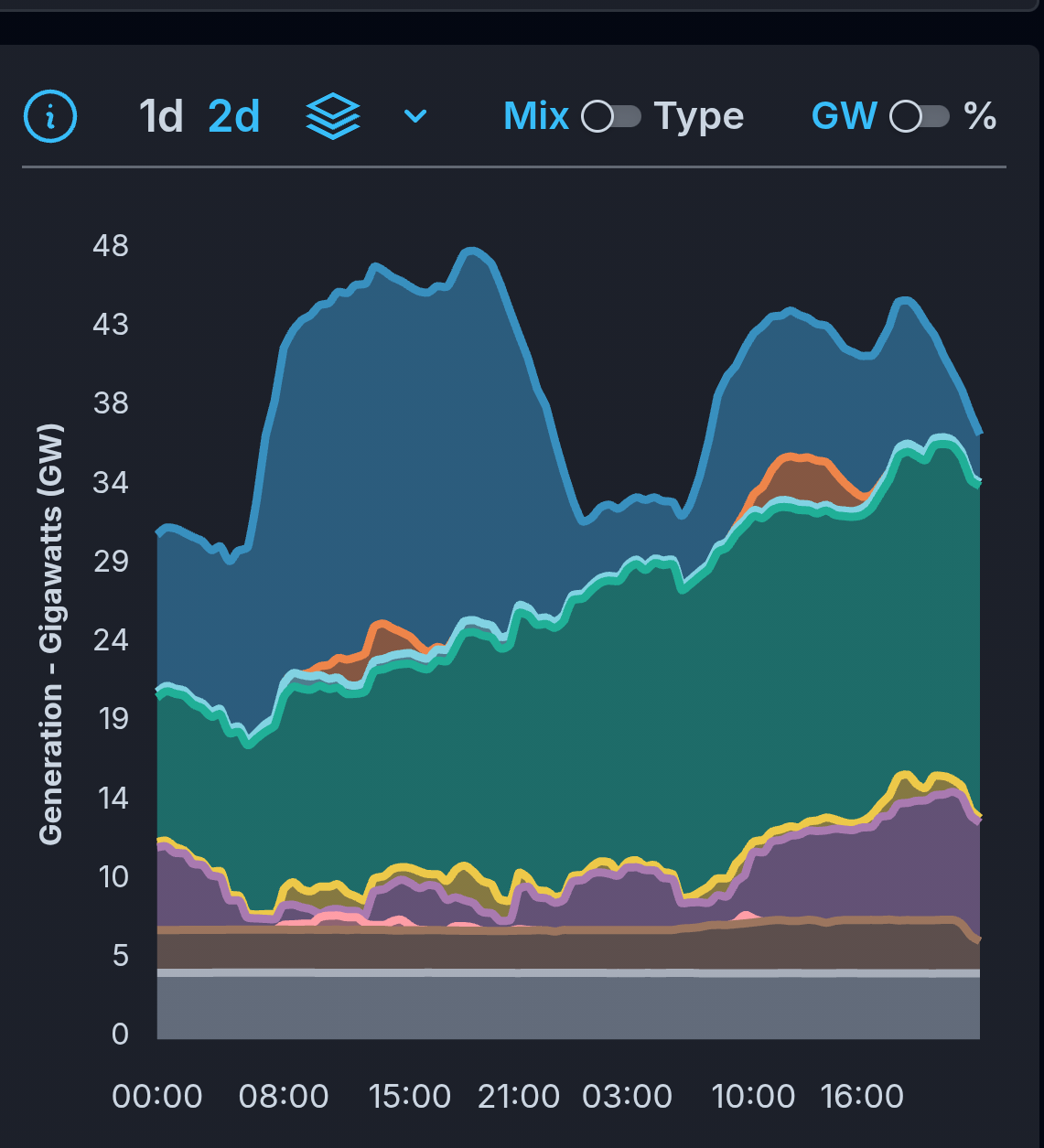Expand the chevron dropdown beside layers icon
Viewport: 1044px width, 1148px height.
415,116
